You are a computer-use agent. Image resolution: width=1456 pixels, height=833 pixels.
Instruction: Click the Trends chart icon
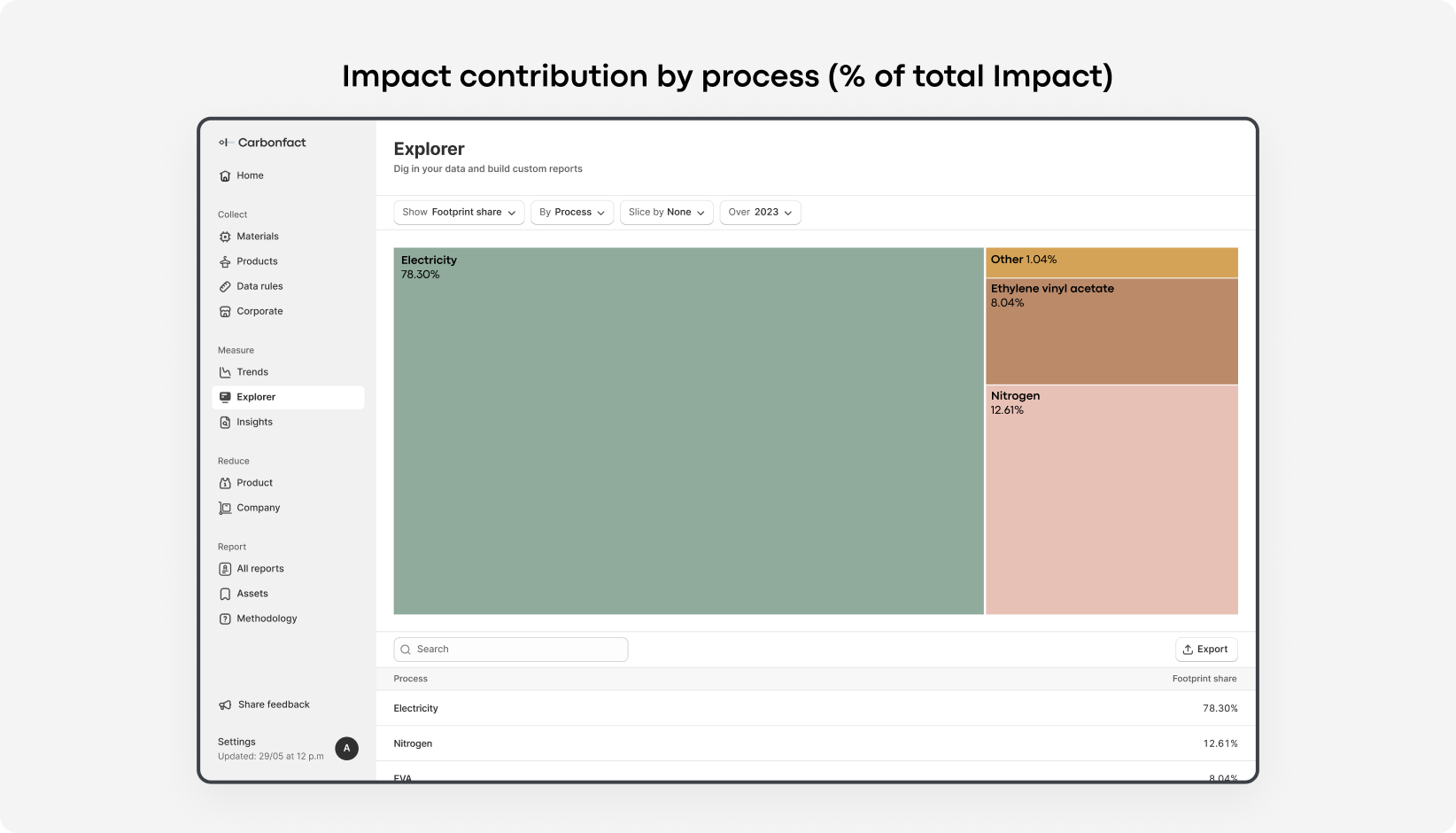coord(225,372)
